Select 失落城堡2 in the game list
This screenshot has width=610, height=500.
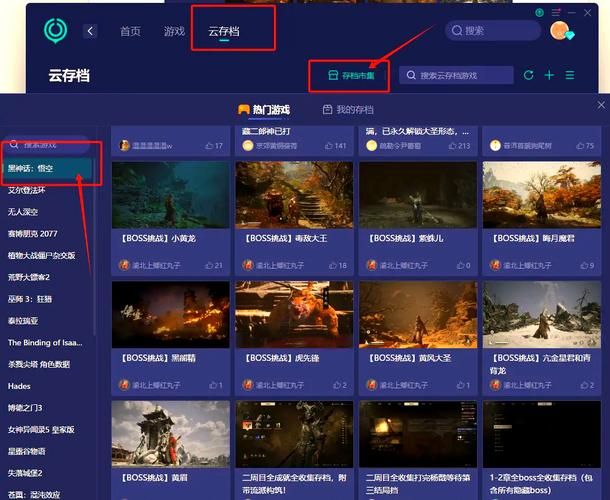(25, 474)
